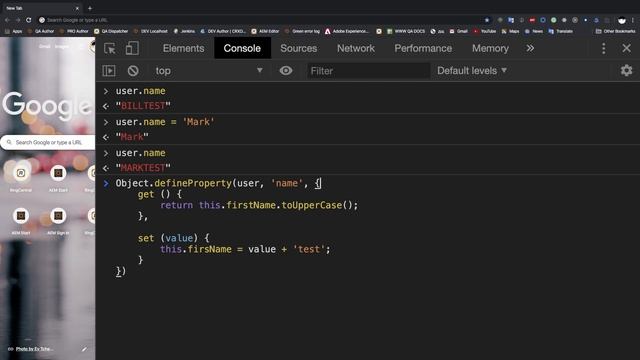Activate the inspect element picker icon
Screen dimensions: 640x360
(110, 48)
